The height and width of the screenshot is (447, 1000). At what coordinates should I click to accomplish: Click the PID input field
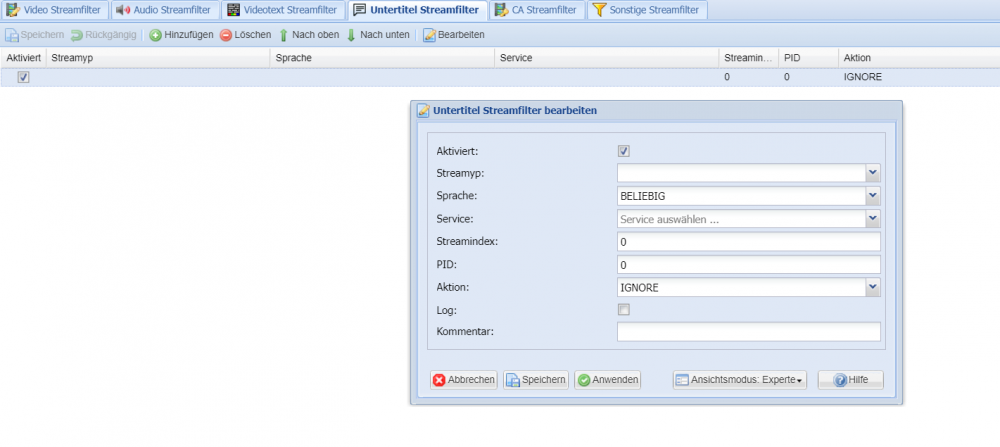(x=749, y=265)
